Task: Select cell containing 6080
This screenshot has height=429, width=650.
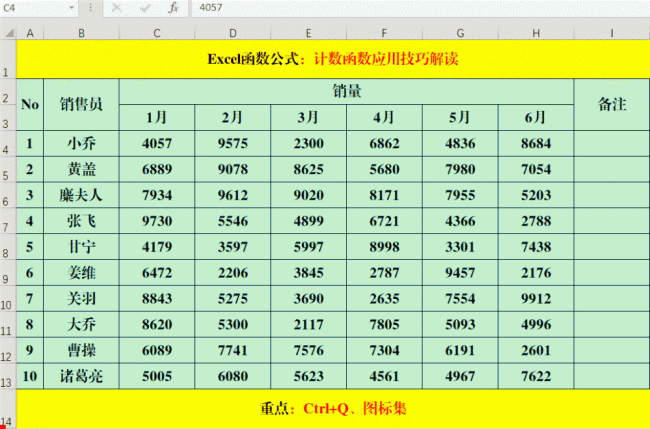Action: click(x=233, y=376)
